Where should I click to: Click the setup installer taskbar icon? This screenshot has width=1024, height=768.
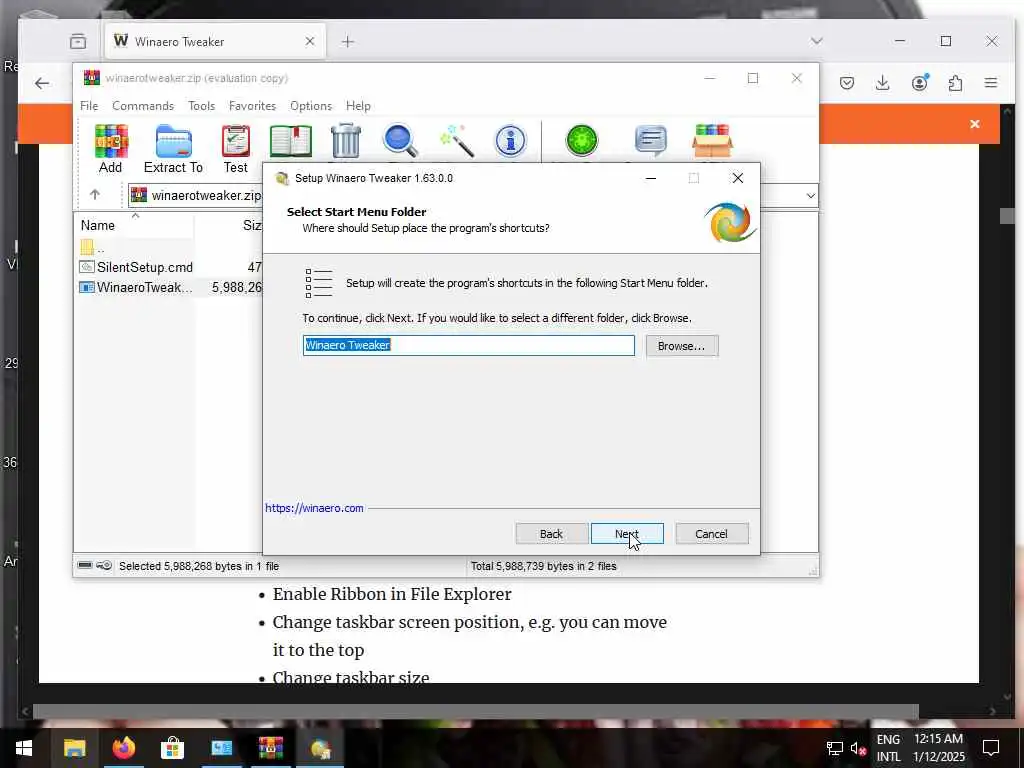pyautogui.click(x=320, y=748)
